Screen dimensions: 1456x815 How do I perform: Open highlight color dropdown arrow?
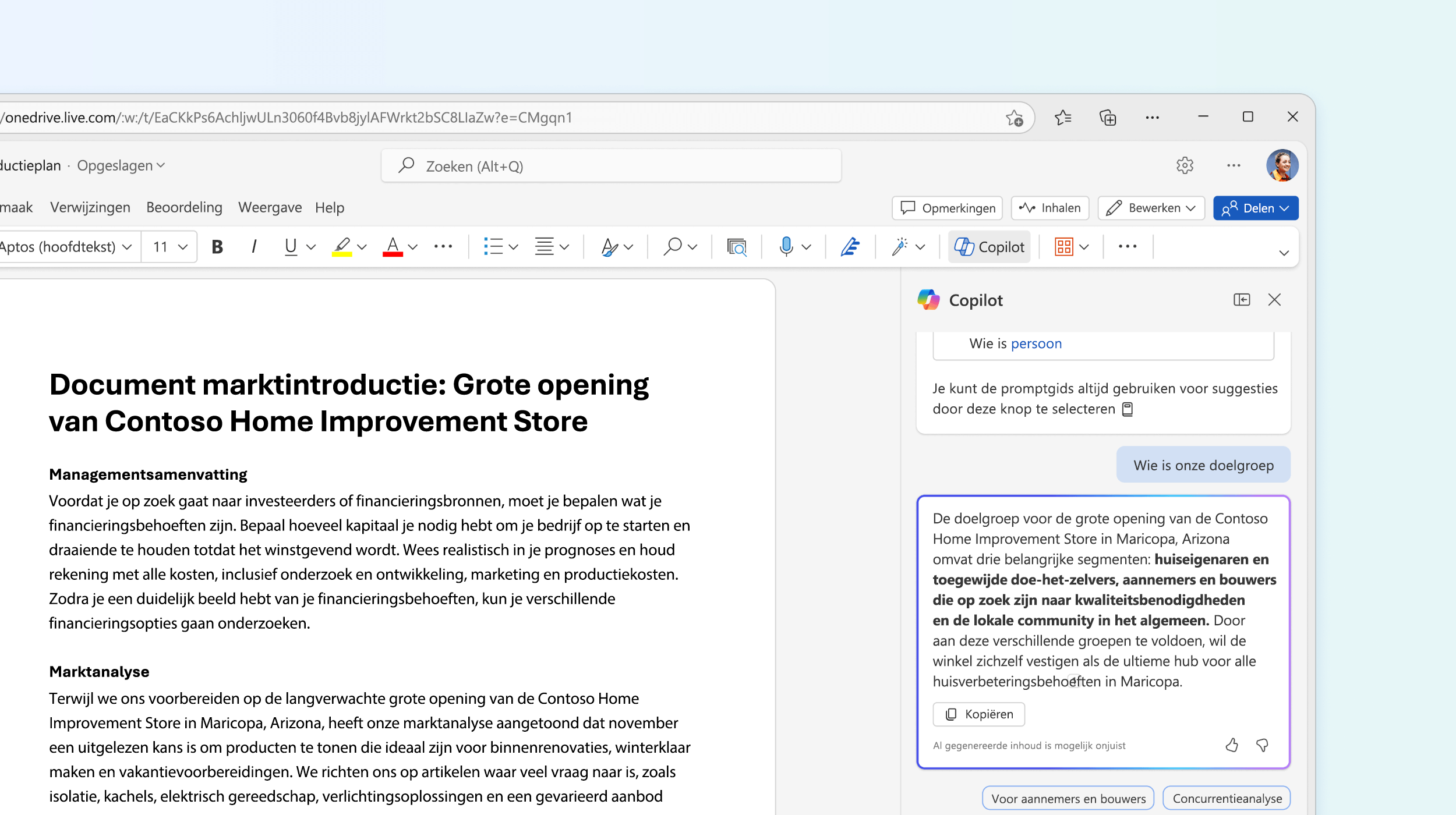click(x=362, y=247)
